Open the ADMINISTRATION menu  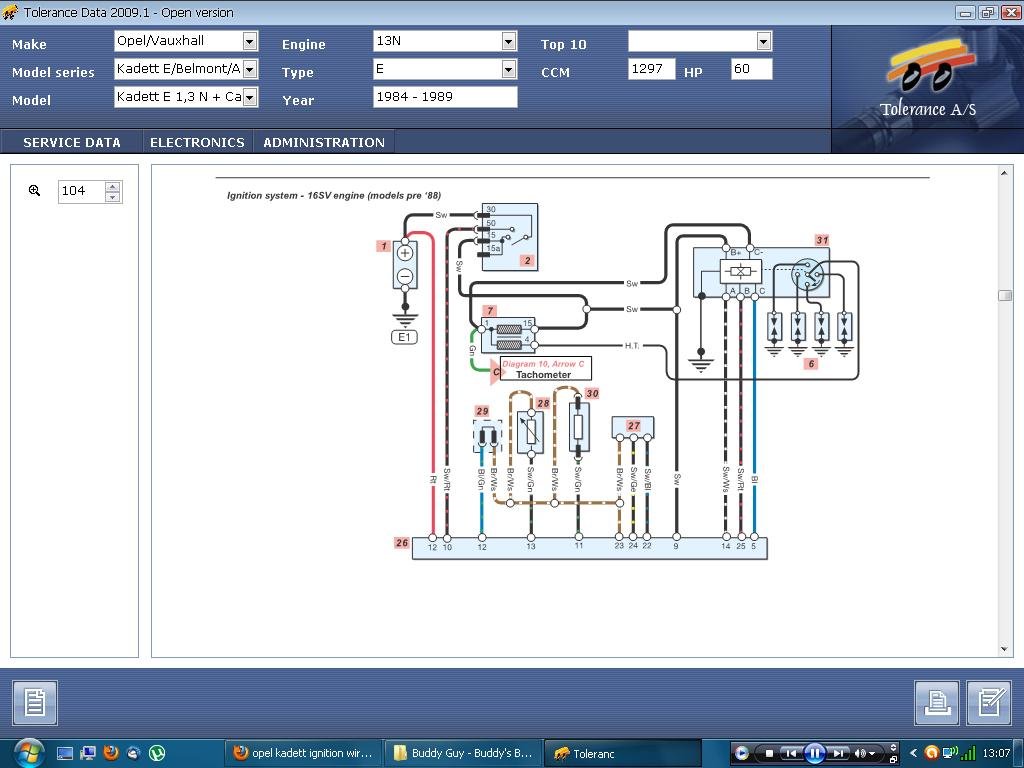324,142
